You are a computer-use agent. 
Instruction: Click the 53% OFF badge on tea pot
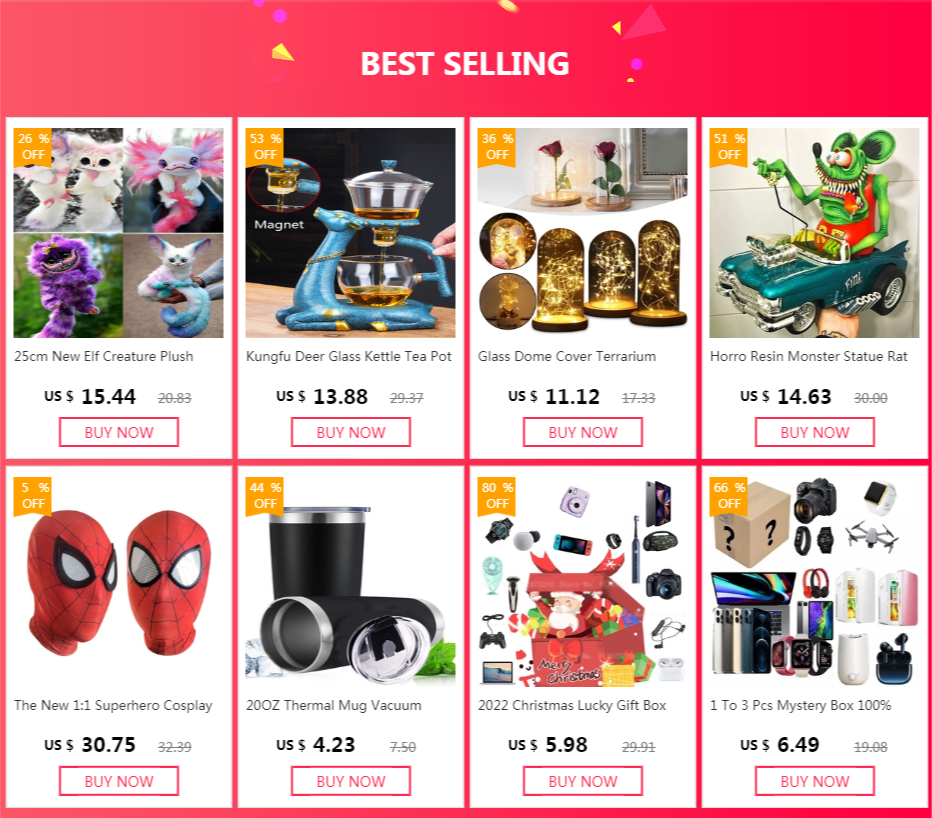265,146
